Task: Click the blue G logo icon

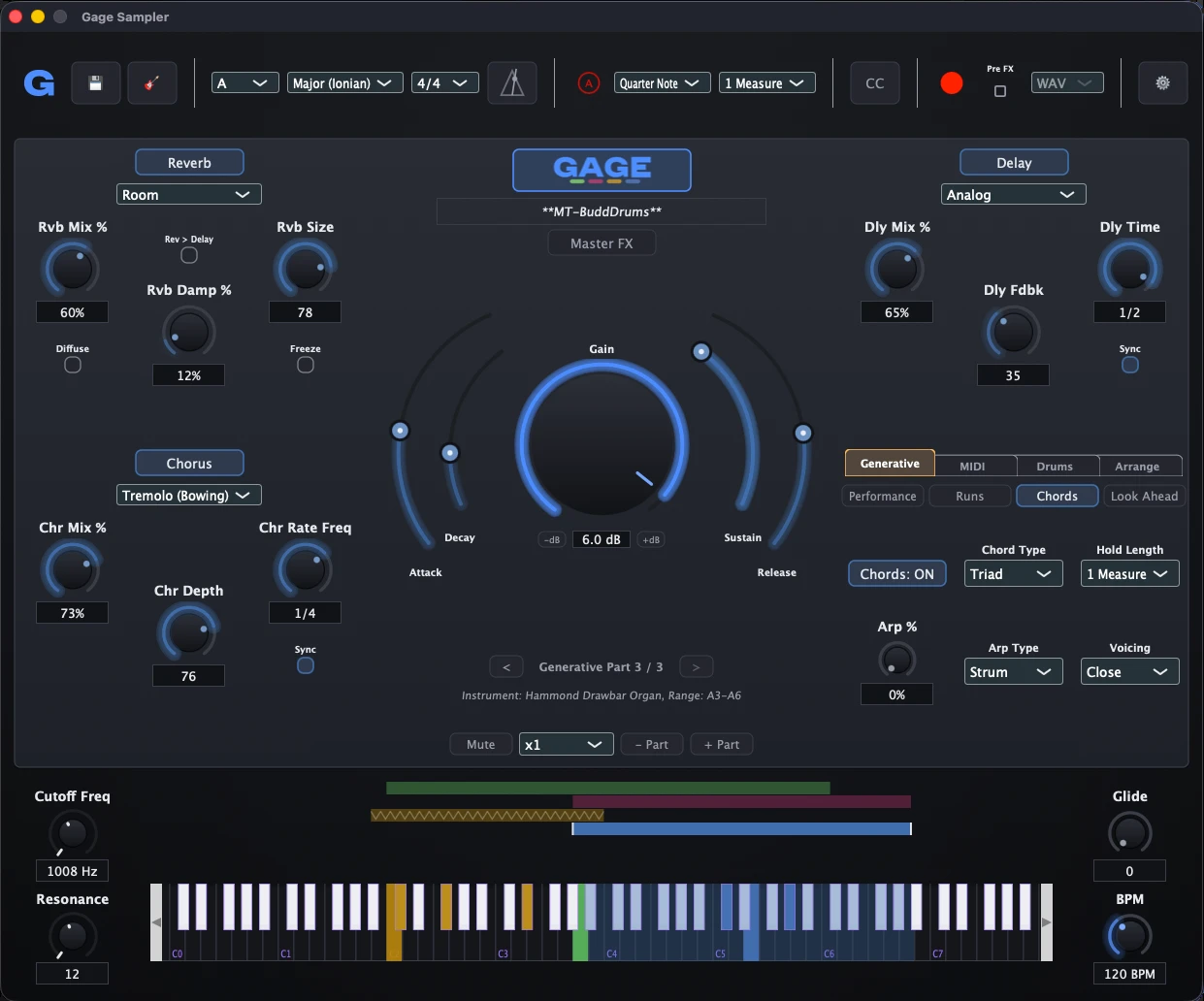Action: [x=39, y=83]
